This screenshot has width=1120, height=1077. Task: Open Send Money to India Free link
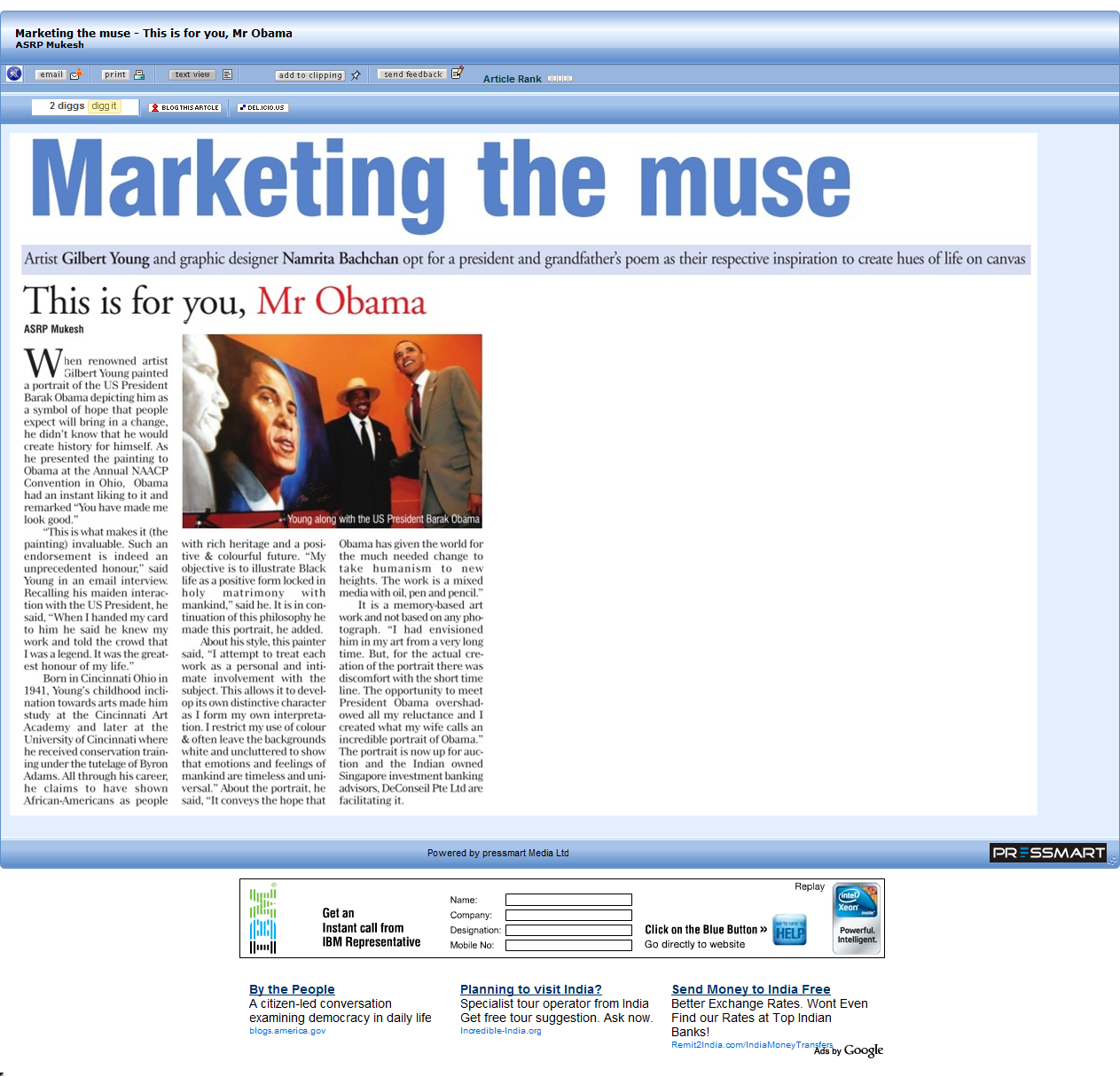point(751,989)
